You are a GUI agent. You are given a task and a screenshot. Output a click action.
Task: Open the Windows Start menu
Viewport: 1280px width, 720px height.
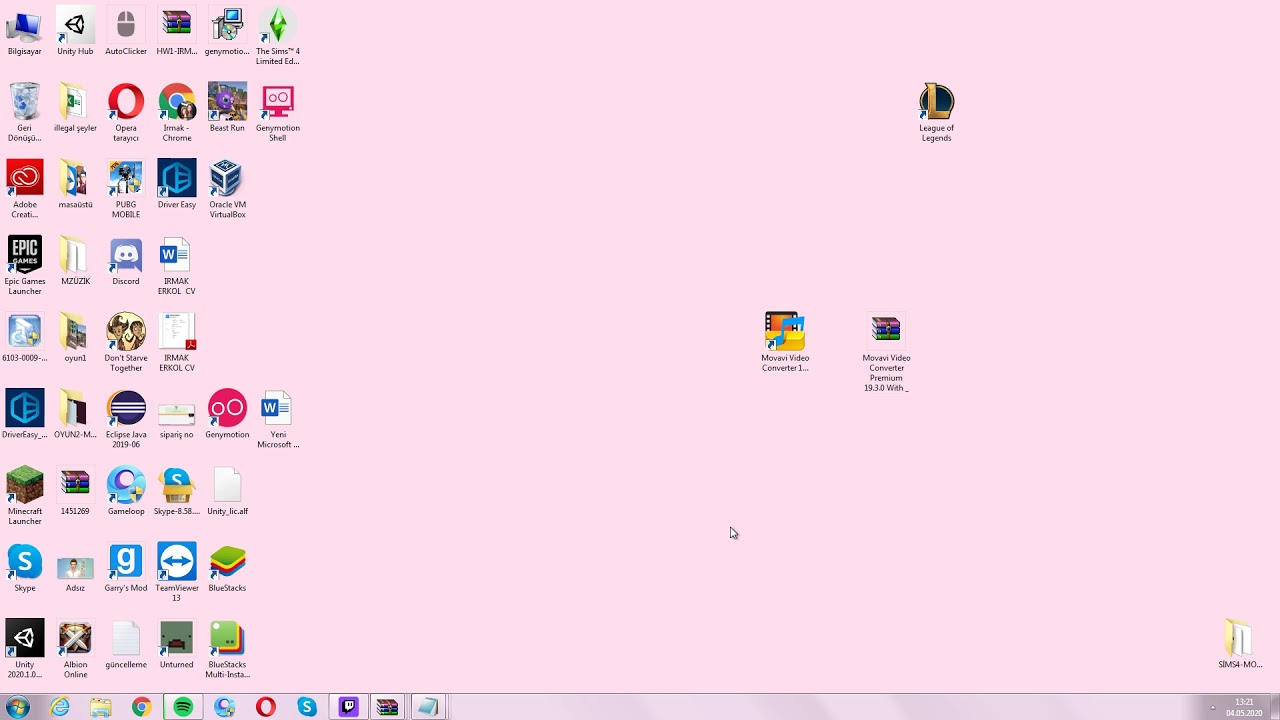(x=18, y=707)
